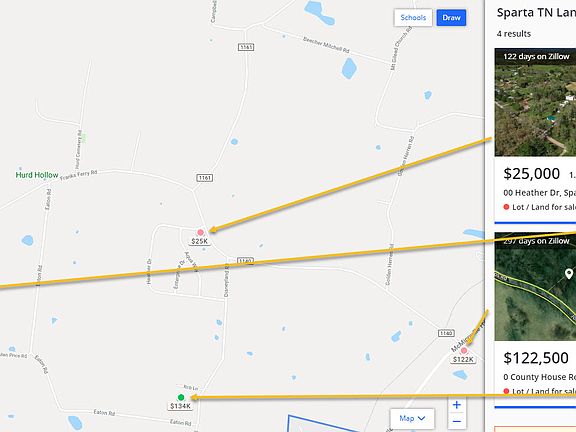Zoom in with the plus button
The image size is (576, 432).
[457, 405]
